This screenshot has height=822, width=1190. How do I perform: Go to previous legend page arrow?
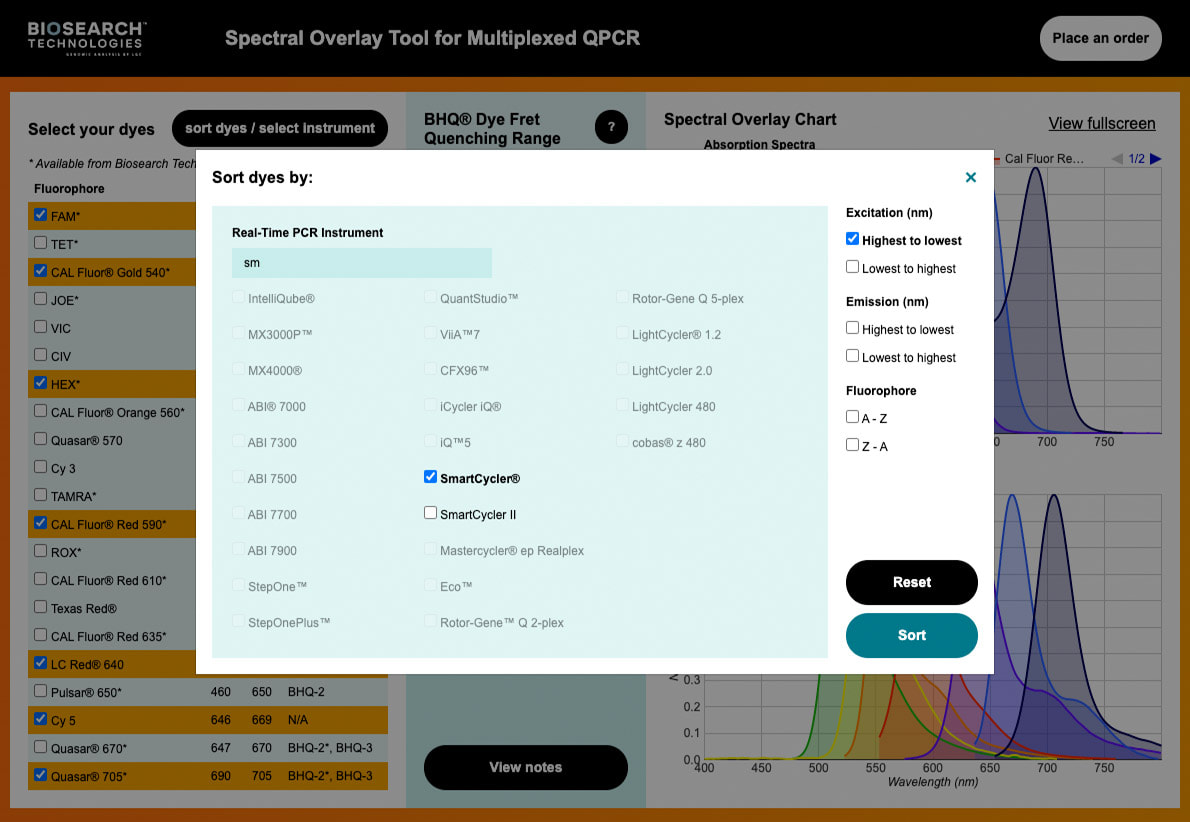click(1117, 159)
